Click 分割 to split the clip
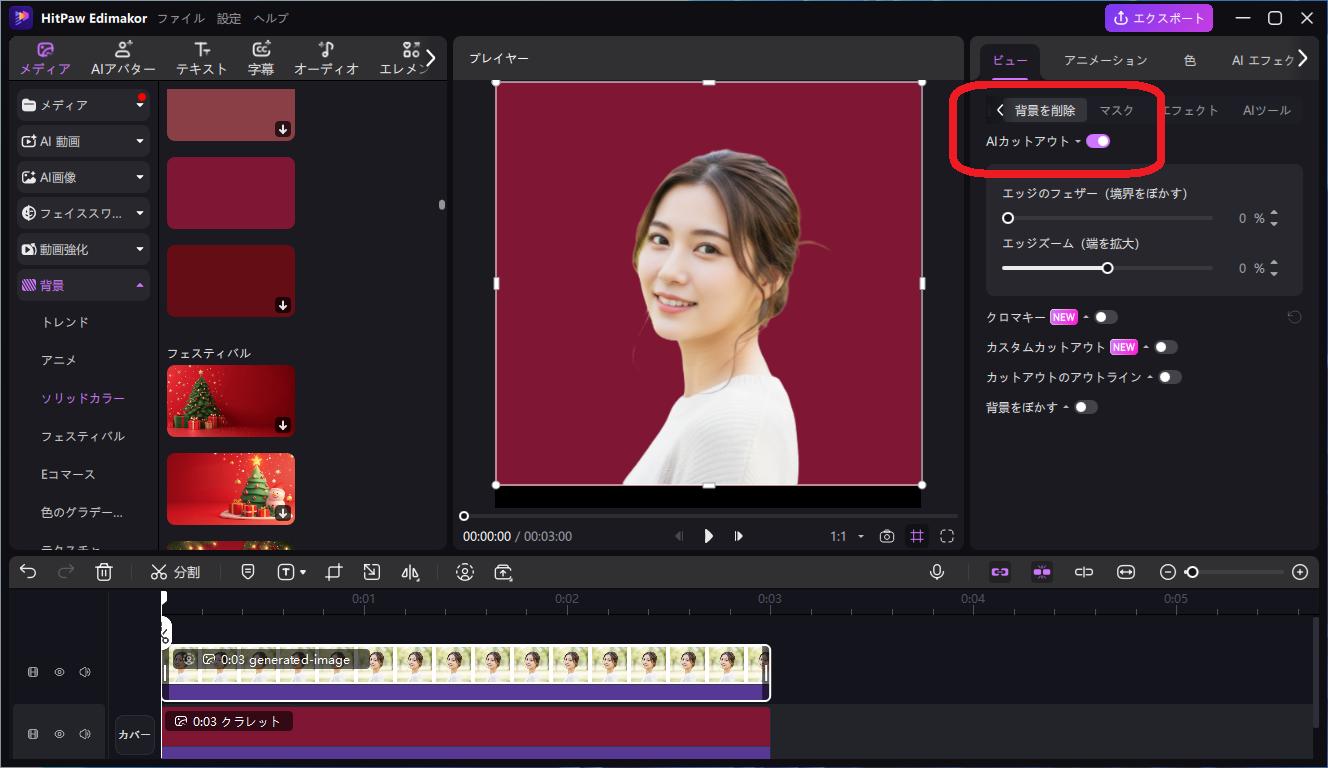The image size is (1328, 768). 178,571
